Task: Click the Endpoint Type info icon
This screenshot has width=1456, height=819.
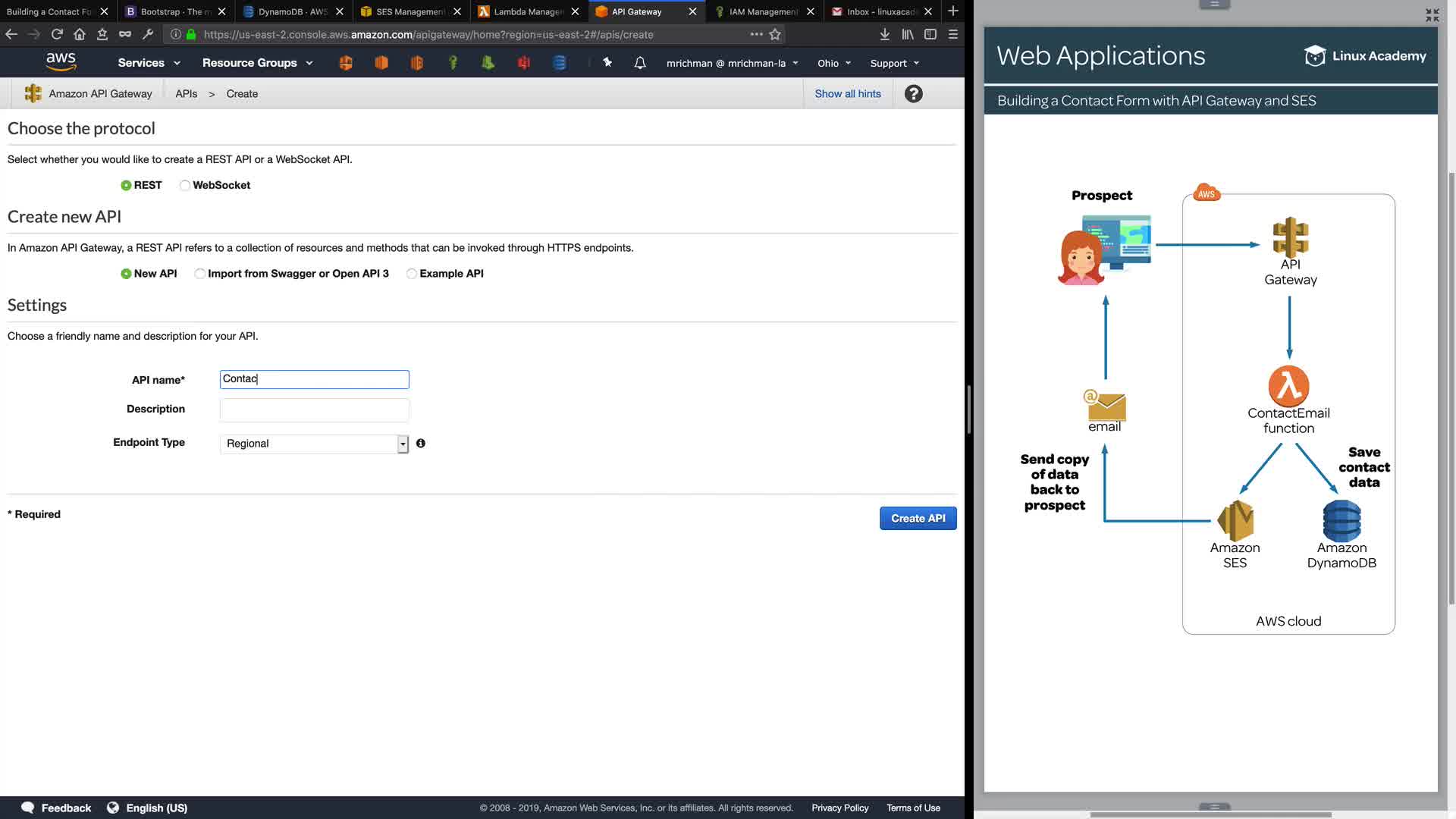Action: (x=421, y=443)
